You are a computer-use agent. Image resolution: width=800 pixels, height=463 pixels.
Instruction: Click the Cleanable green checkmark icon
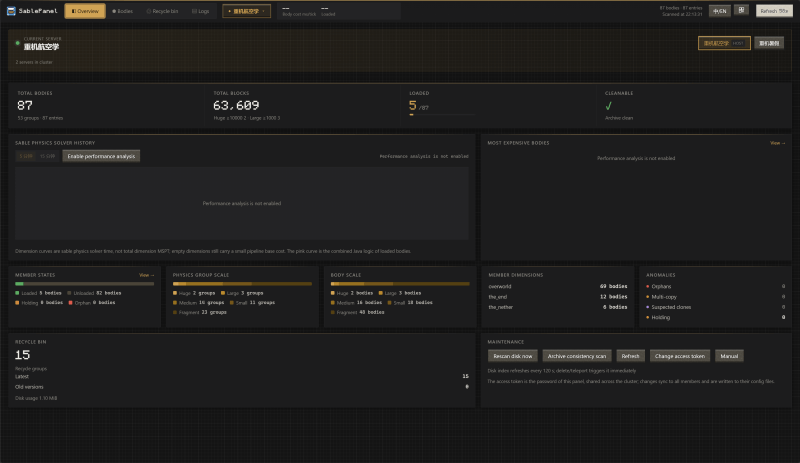click(x=608, y=106)
